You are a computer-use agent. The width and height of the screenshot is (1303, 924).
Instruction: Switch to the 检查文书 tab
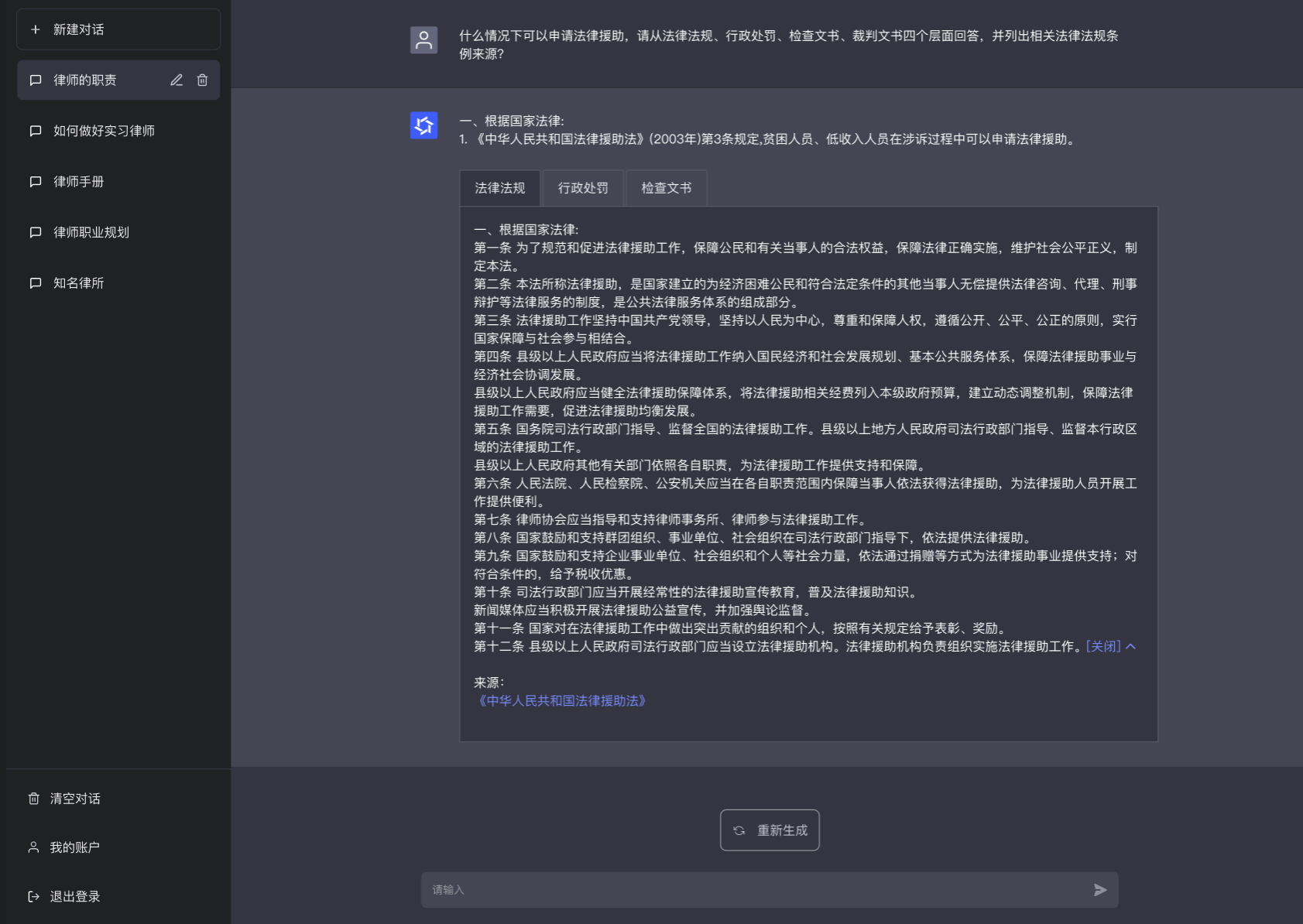pos(667,188)
